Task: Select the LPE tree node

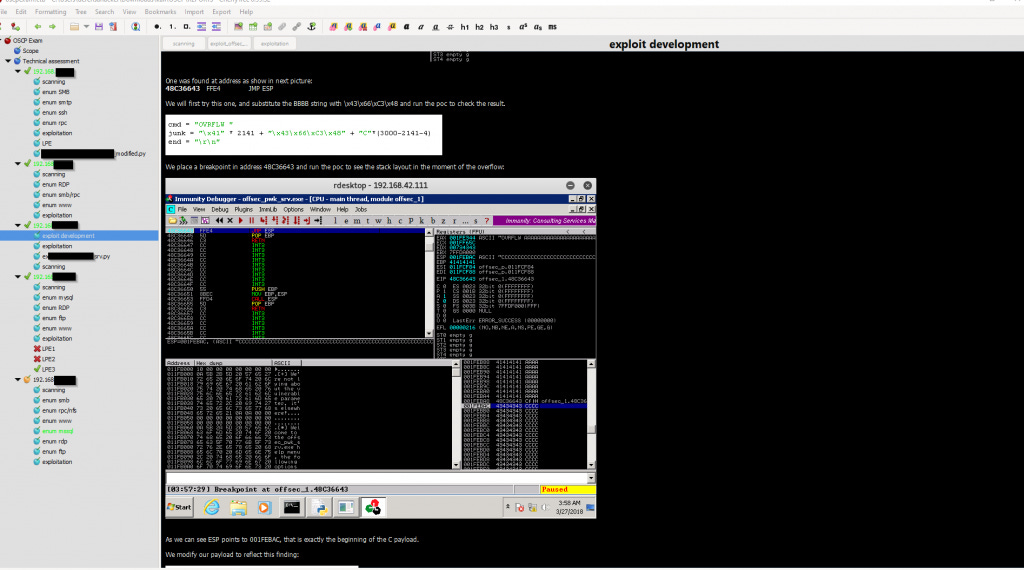Action: [47, 143]
